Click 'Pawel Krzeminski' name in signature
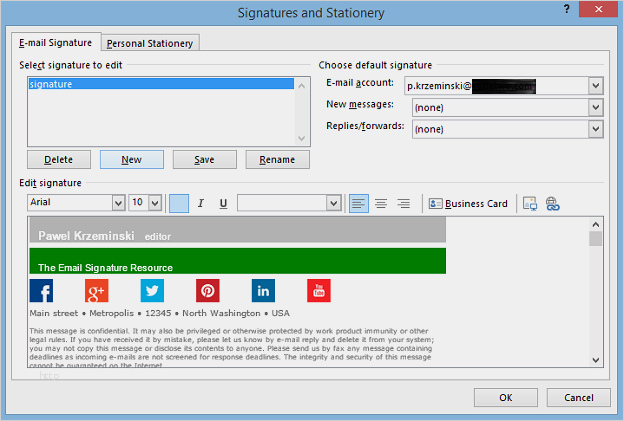624x421 pixels. pyautogui.click(x=86, y=236)
